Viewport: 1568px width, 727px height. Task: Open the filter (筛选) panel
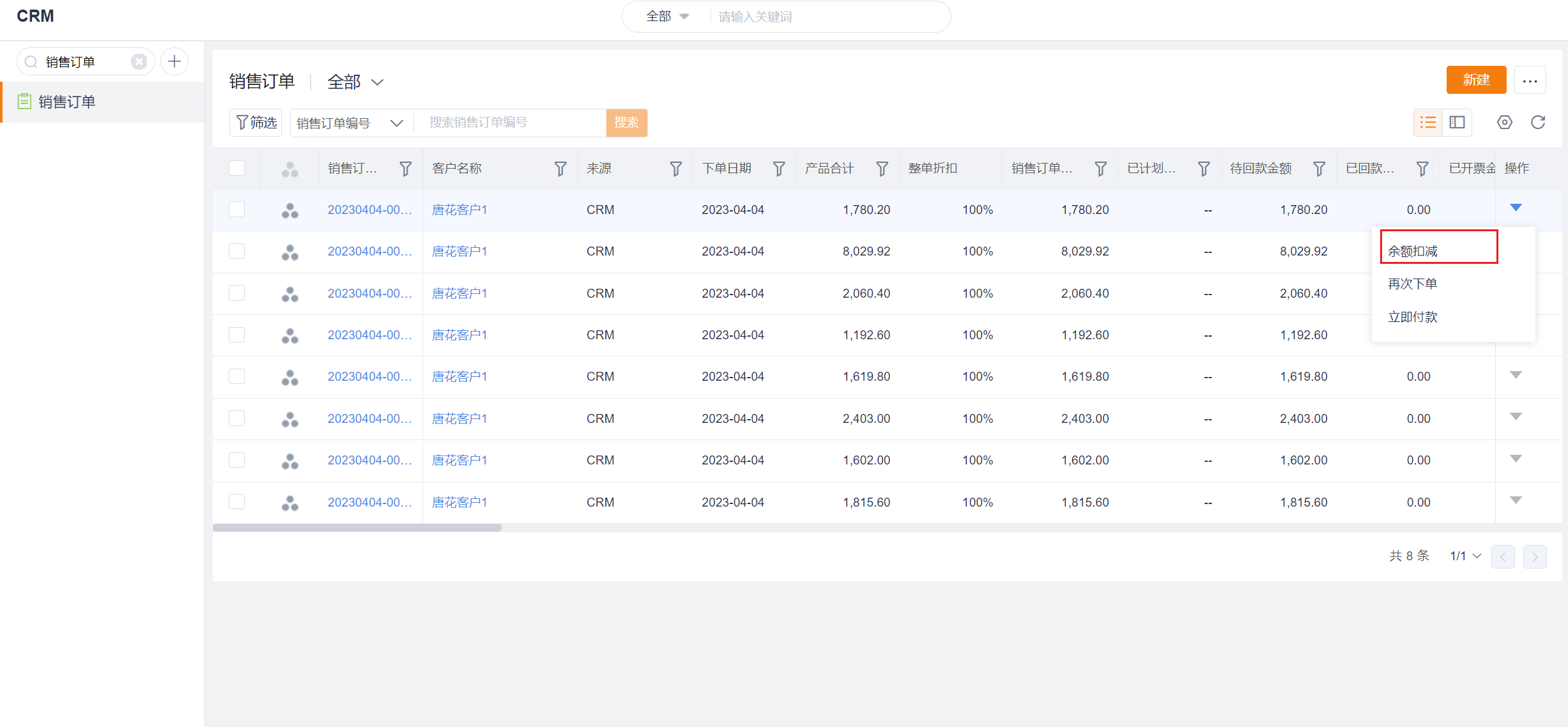point(256,123)
